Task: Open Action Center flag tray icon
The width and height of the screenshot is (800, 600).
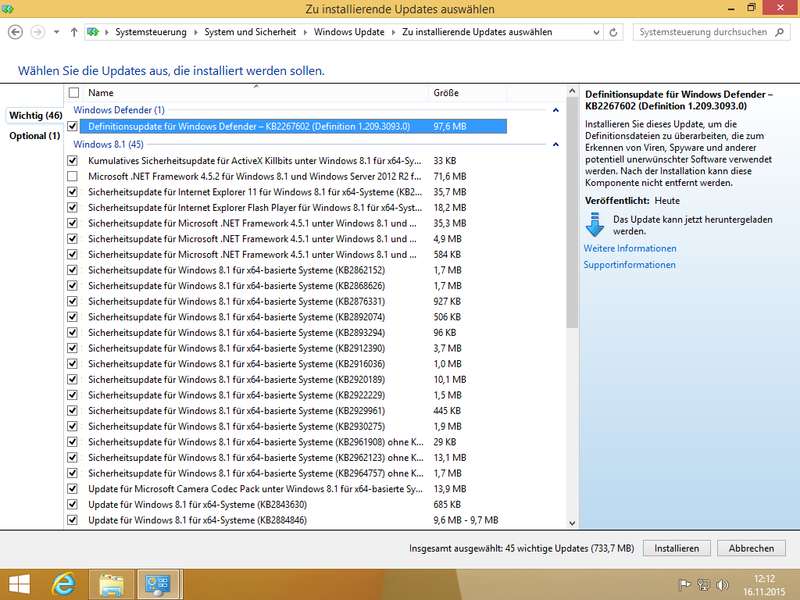Action: tap(685, 585)
